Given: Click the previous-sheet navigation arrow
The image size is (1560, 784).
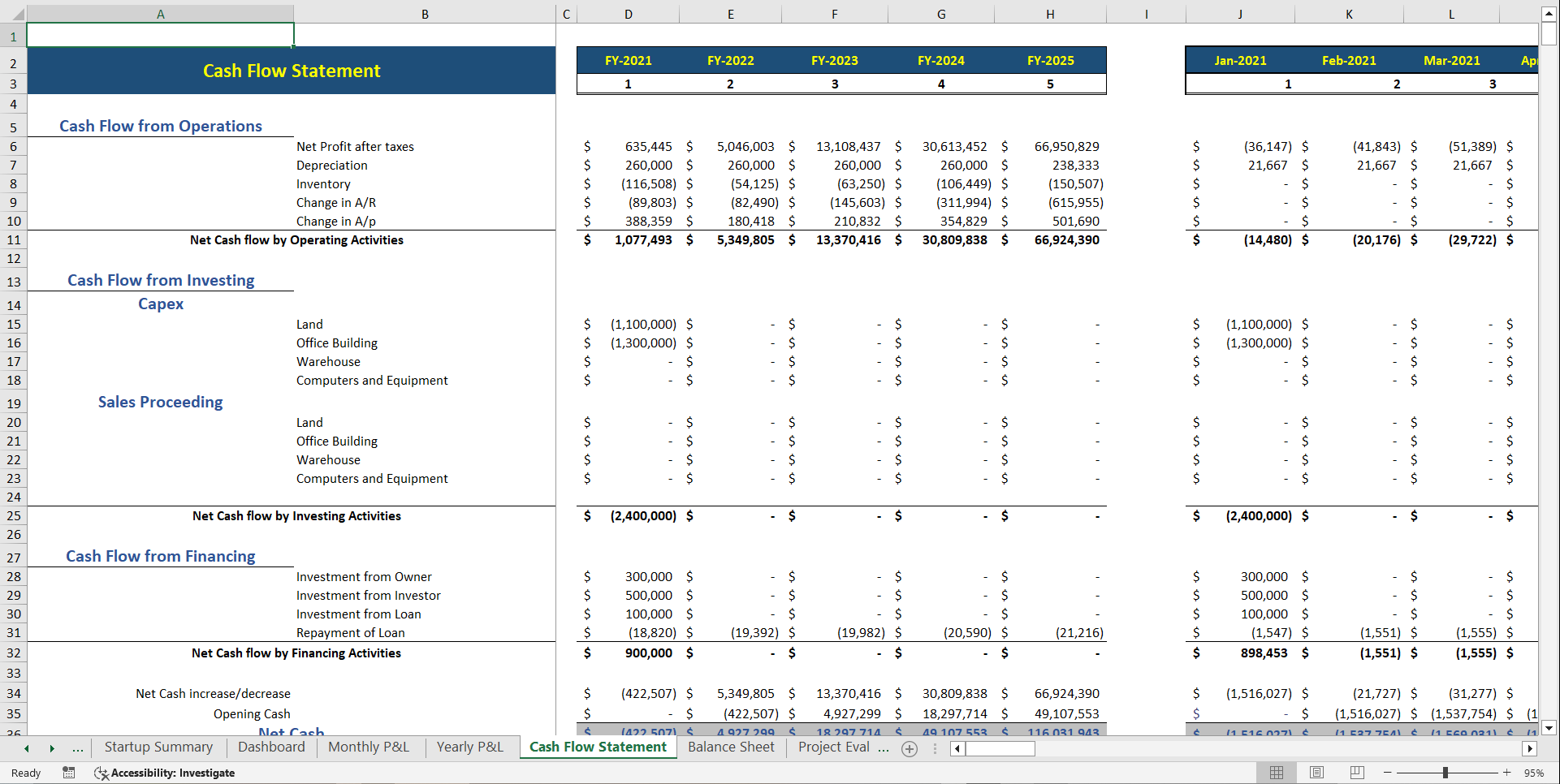Looking at the screenshot, I should tap(26, 747).
